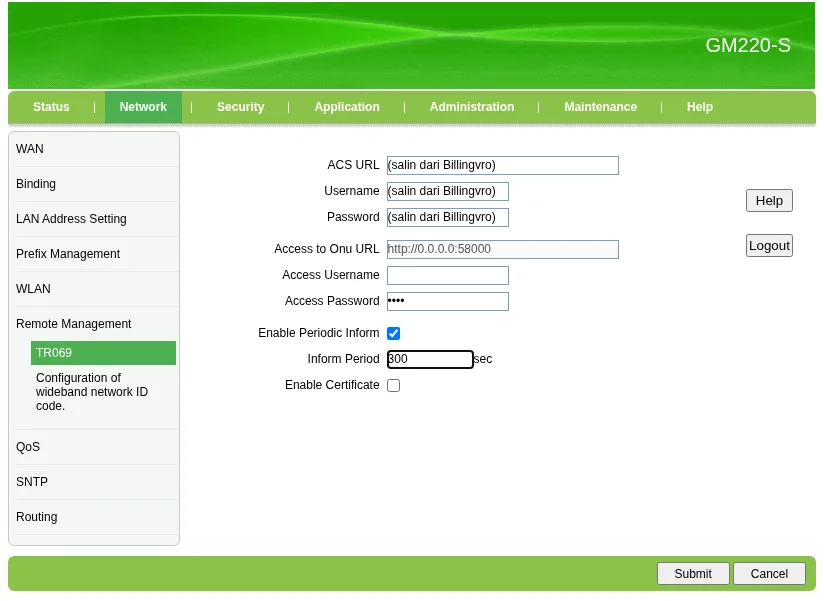Screen dimensions: 824x601
Task: Click the Password field below Username
Action: point(448,217)
